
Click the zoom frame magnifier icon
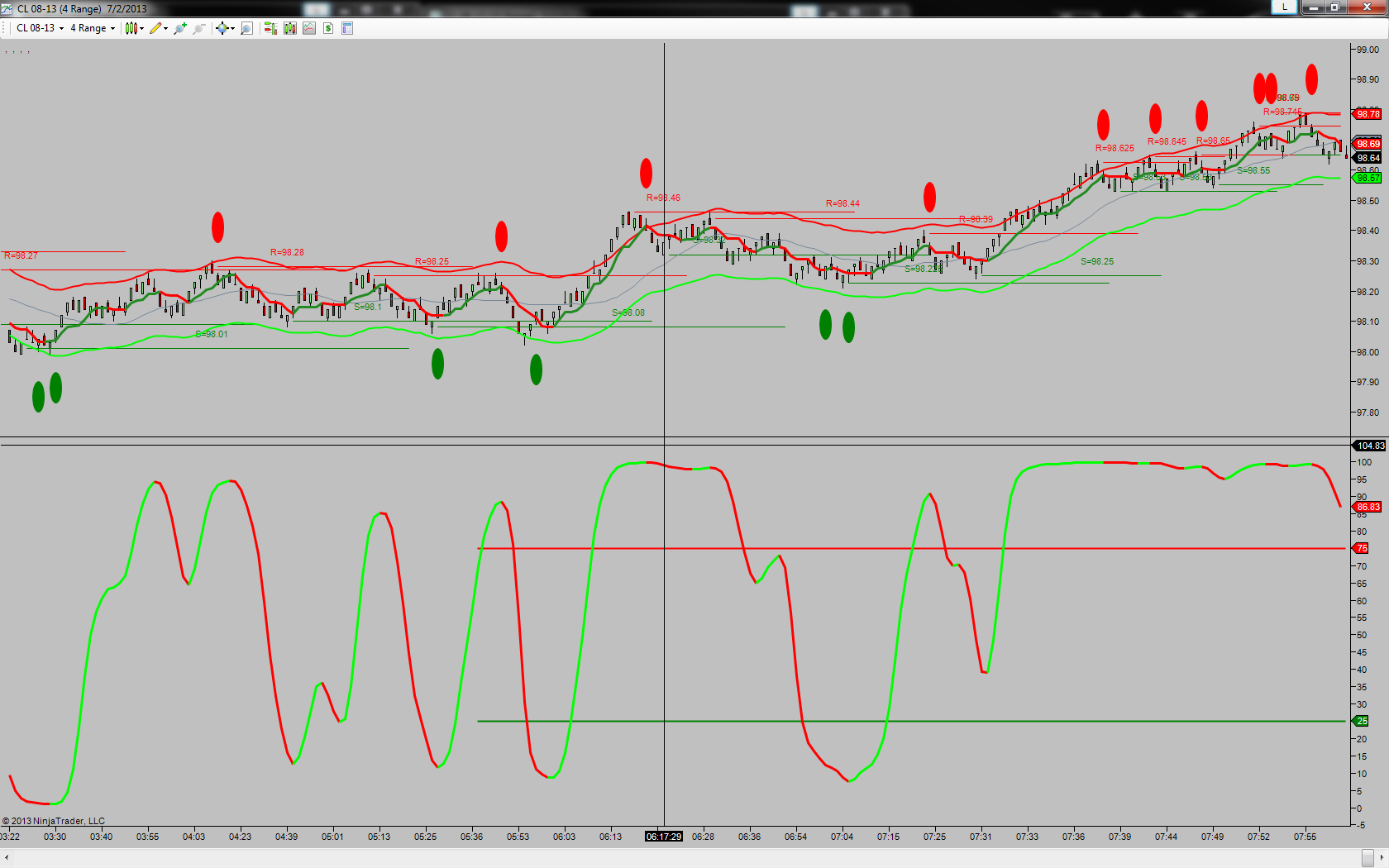click(x=246, y=28)
